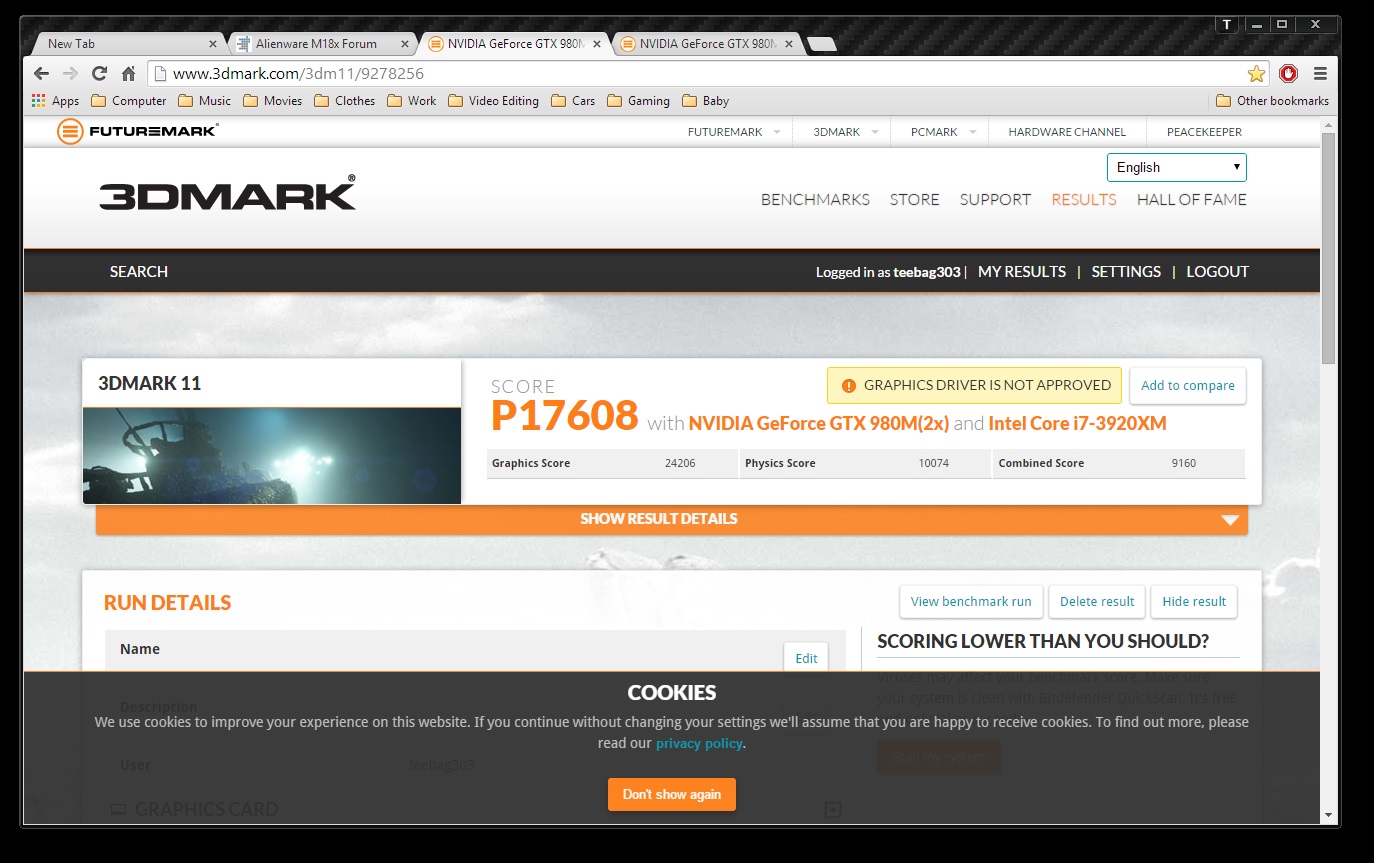Open the Other bookmarks folder
Screen dimensions: 1374x863
1272,100
